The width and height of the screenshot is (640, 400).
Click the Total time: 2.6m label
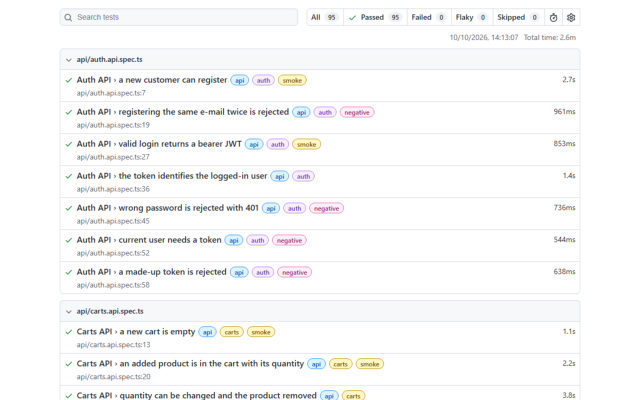pos(550,38)
